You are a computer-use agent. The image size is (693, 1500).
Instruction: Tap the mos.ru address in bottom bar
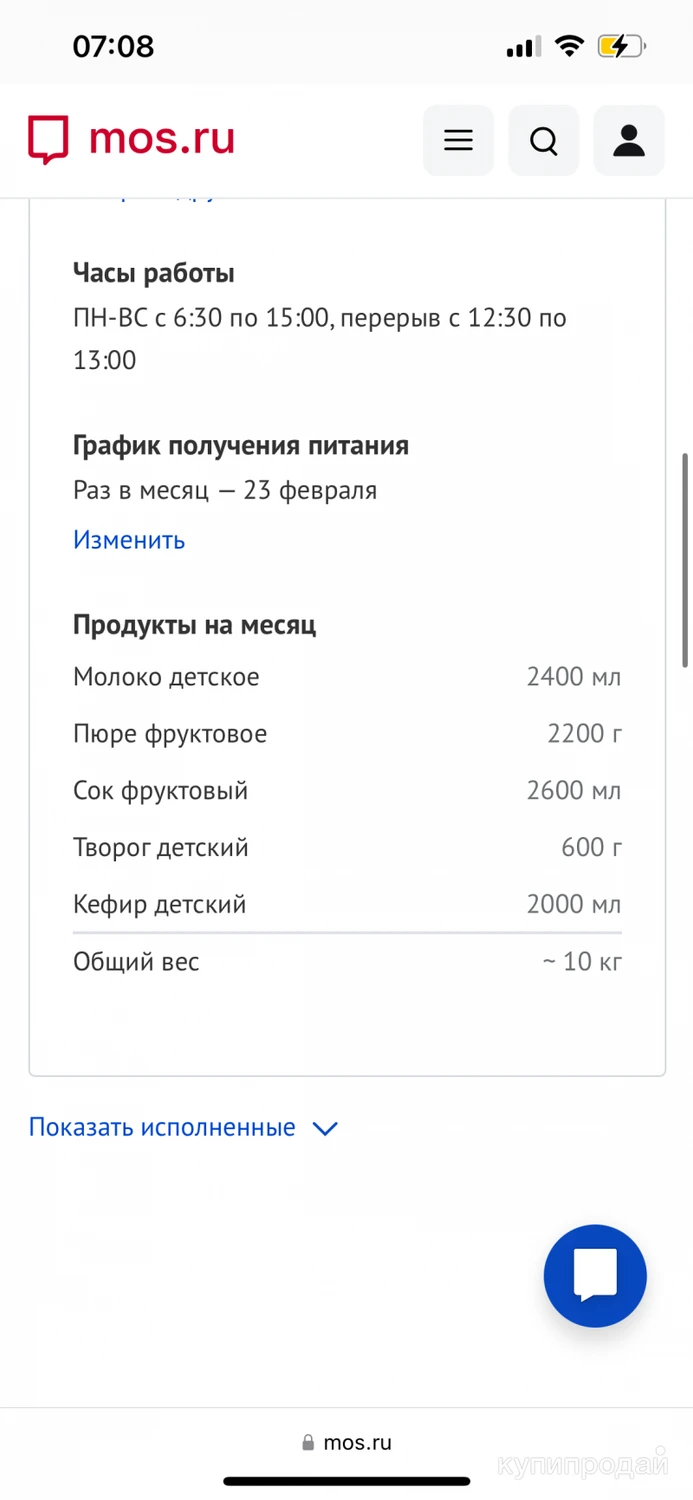(x=357, y=1443)
